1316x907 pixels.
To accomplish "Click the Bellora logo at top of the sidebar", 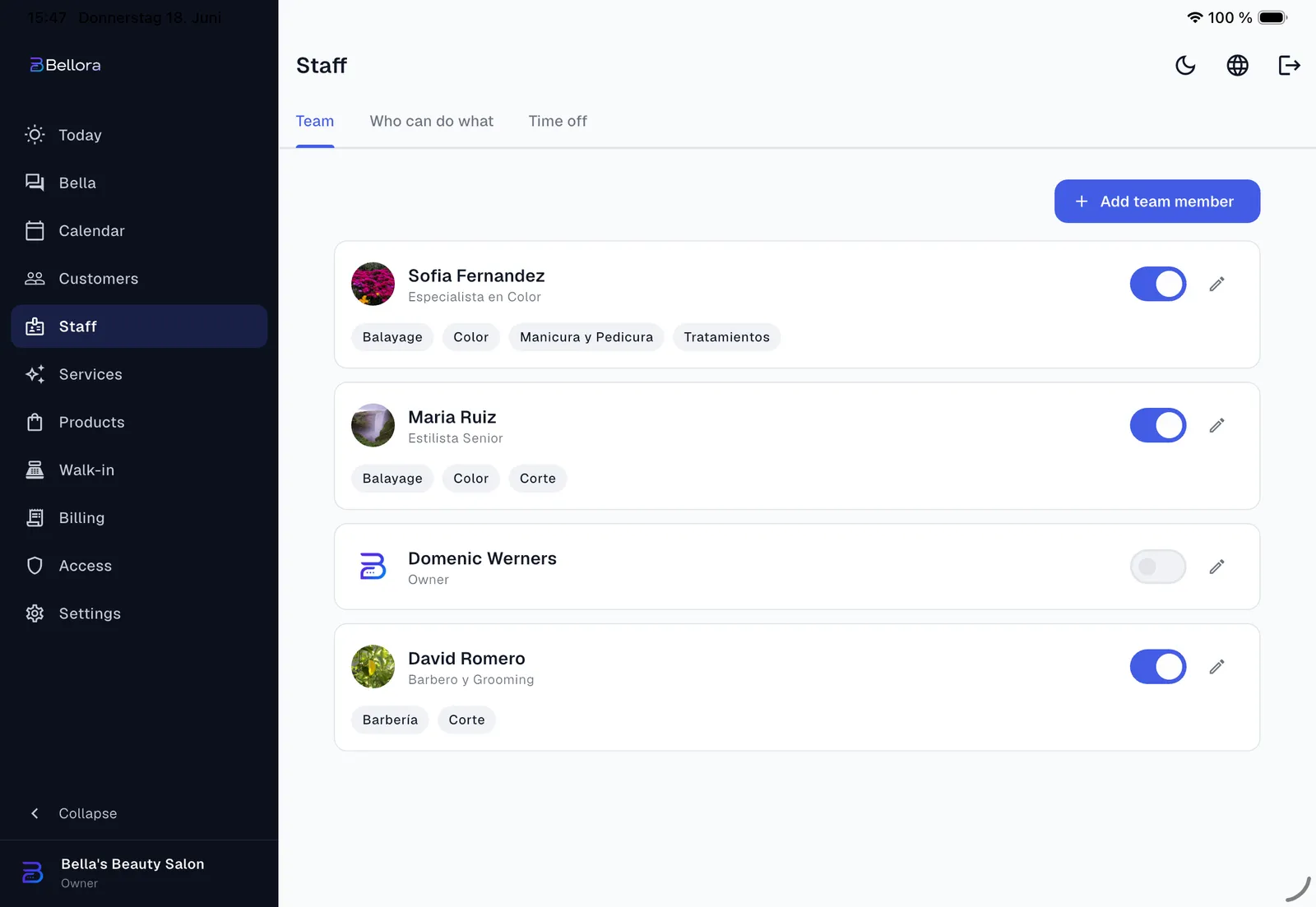I will pos(65,65).
